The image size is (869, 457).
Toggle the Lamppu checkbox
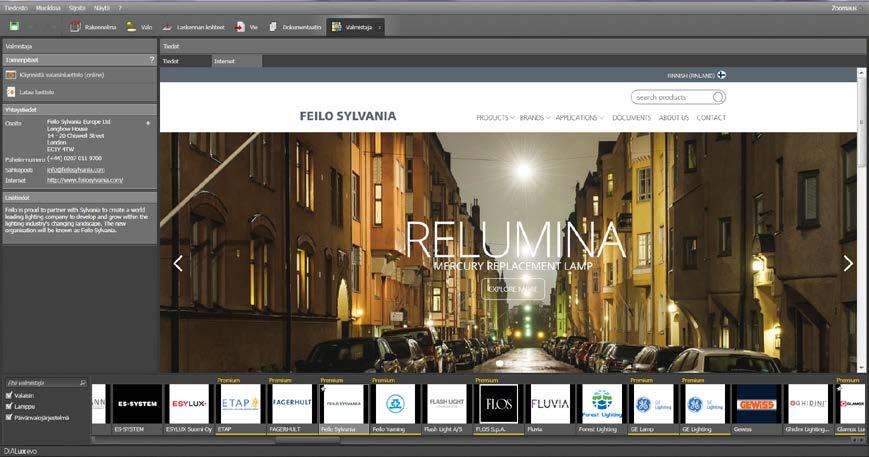[9, 406]
